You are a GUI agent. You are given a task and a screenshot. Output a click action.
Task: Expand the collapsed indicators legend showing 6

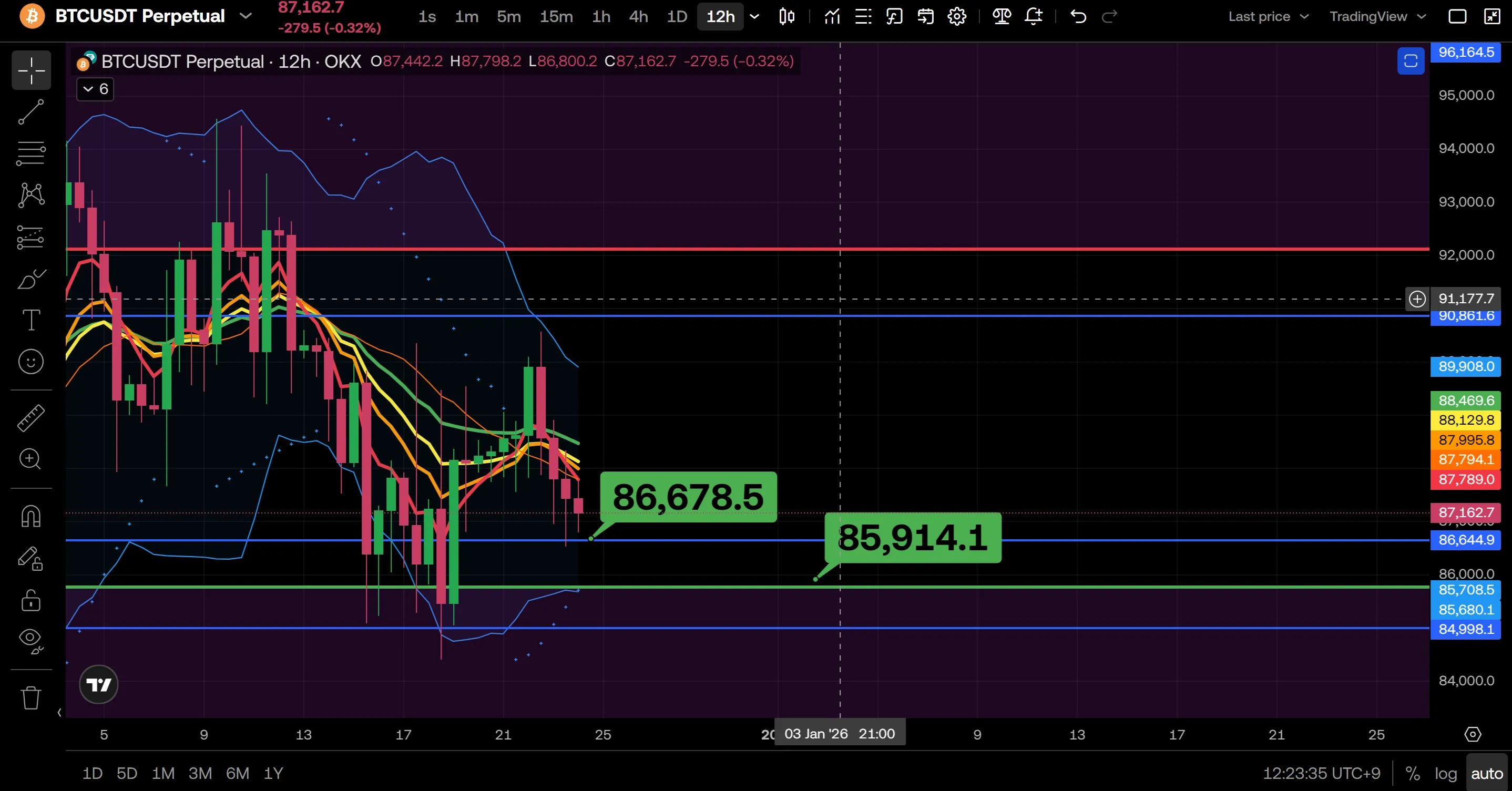click(95, 89)
